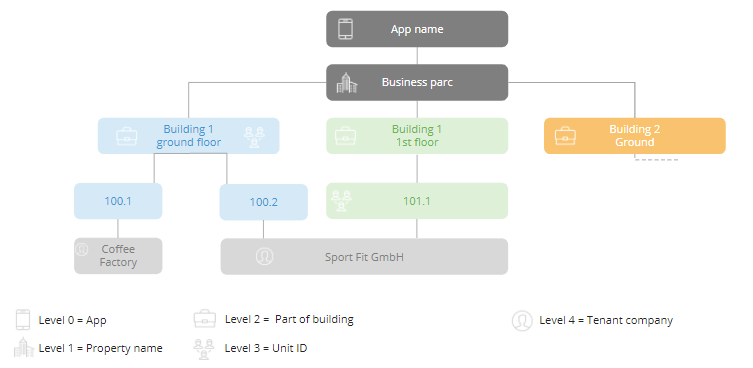Click the Level 4 person legend icon

pos(522,320)
